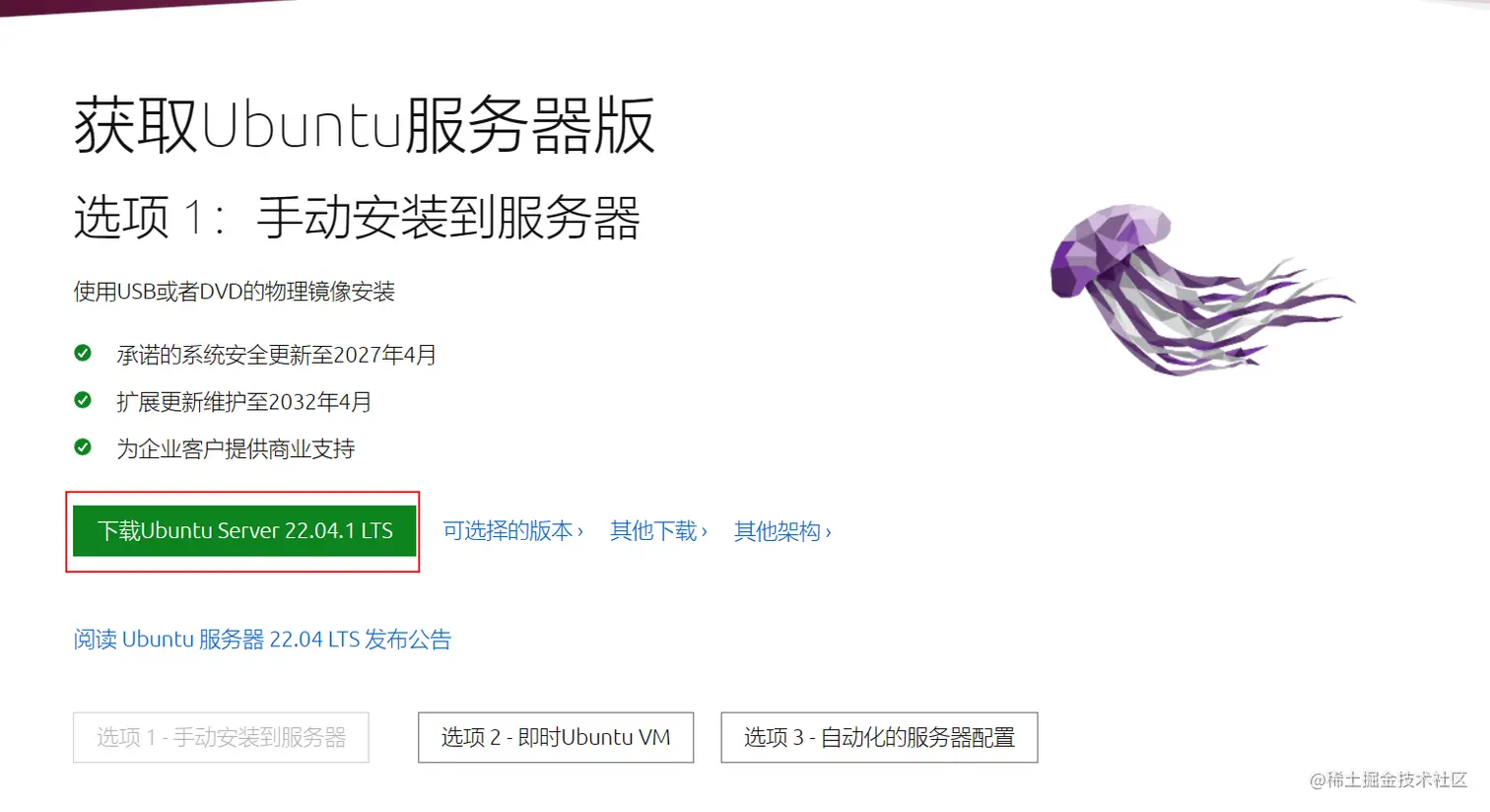This screenshot has height=812, width=1490.
Task: Click the 承诺的系统安全更新至2027年4月 text
Action: [x=277, y=355]
